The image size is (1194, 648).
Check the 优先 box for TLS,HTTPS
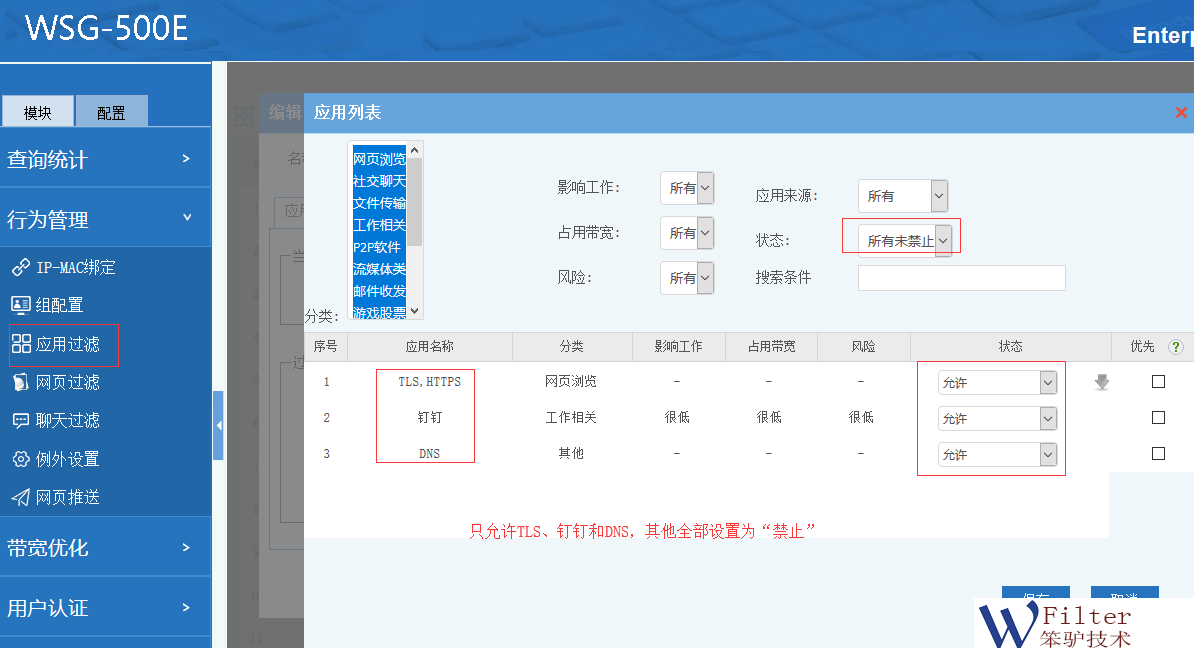[1158, 382]
